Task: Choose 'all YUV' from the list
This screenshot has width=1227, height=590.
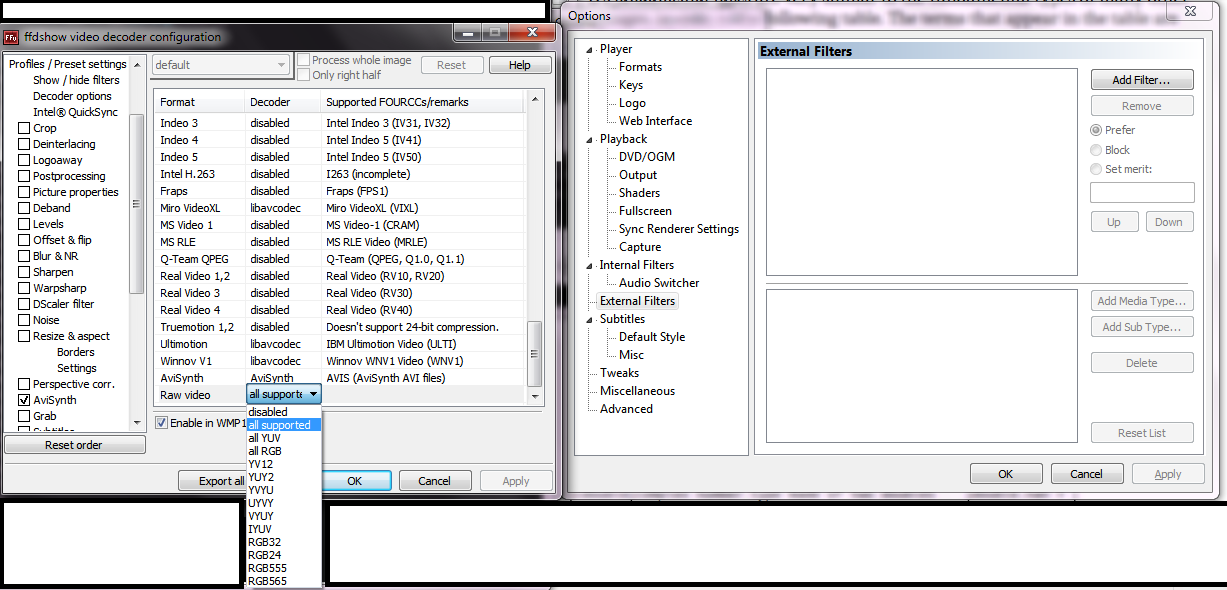Action: tap(284, 438)
